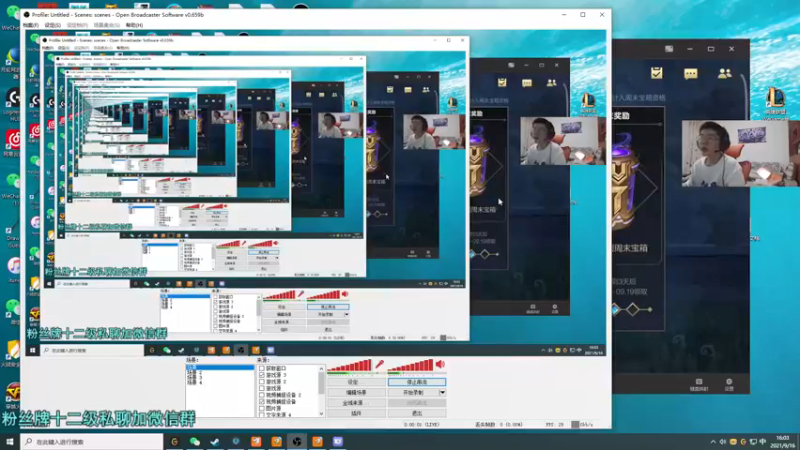The height and width of the screenshot is (450, 800).
Task: Open the 文件(F) menu in OBS
Action: pyautogui.click(x=31, y=25)
